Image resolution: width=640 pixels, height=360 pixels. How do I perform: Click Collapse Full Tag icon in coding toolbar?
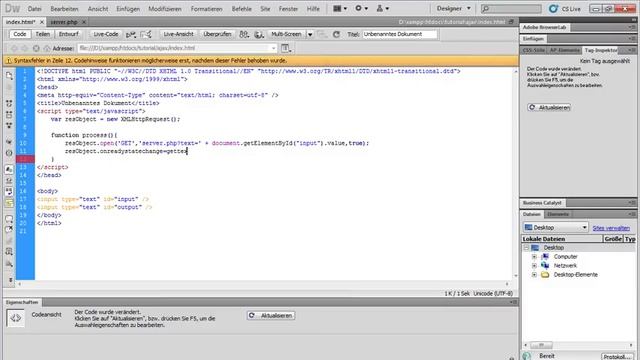pos(9,103)
